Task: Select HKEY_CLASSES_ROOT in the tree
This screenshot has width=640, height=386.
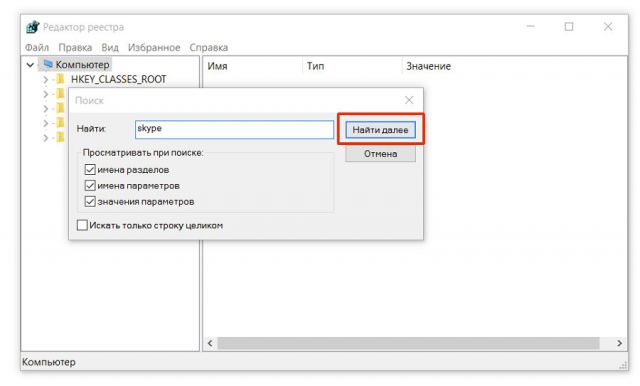Action: [119, 79]
